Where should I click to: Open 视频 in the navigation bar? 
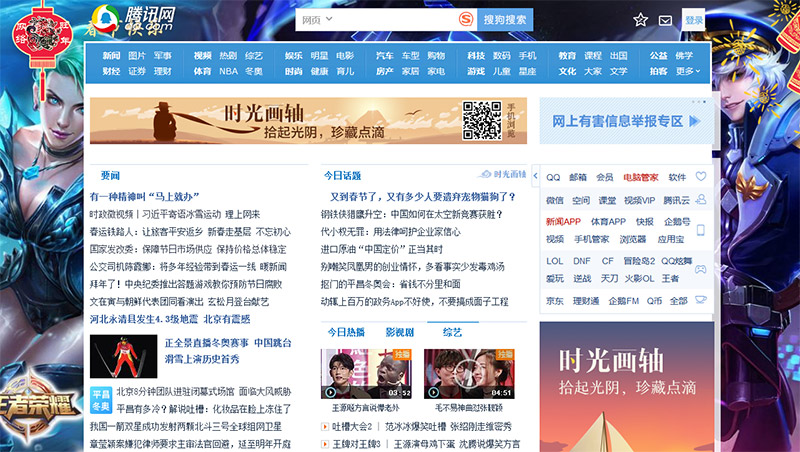[203, 56]
